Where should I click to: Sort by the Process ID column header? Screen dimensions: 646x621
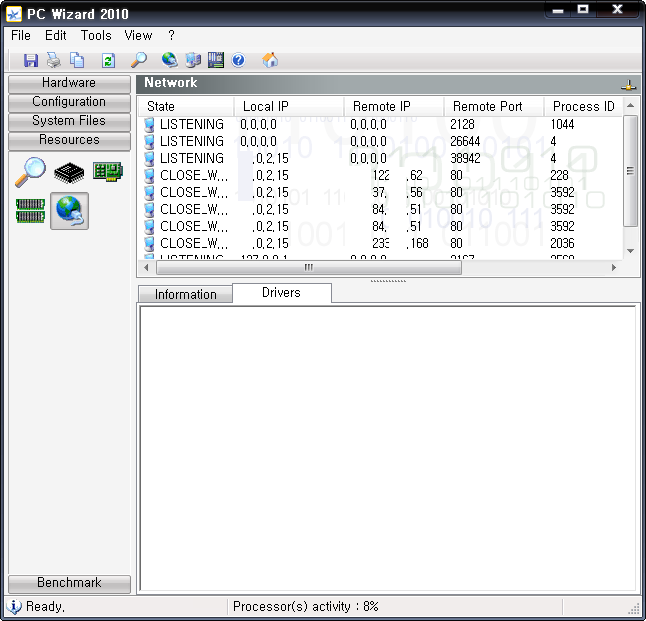pos(583,107)
